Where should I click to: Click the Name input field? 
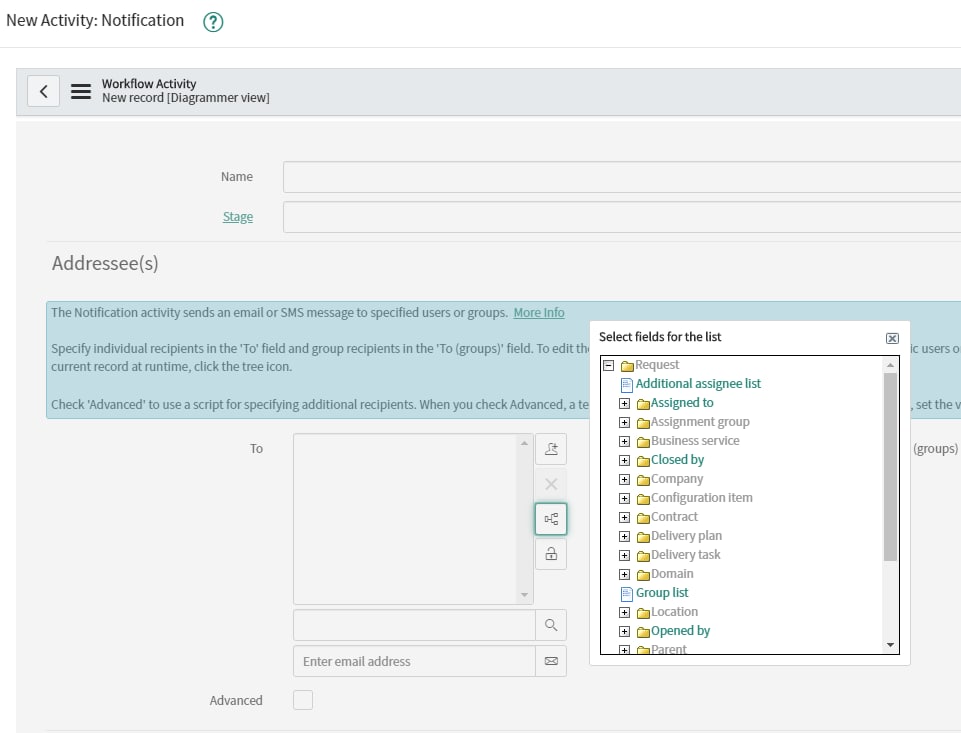(621, 177)
